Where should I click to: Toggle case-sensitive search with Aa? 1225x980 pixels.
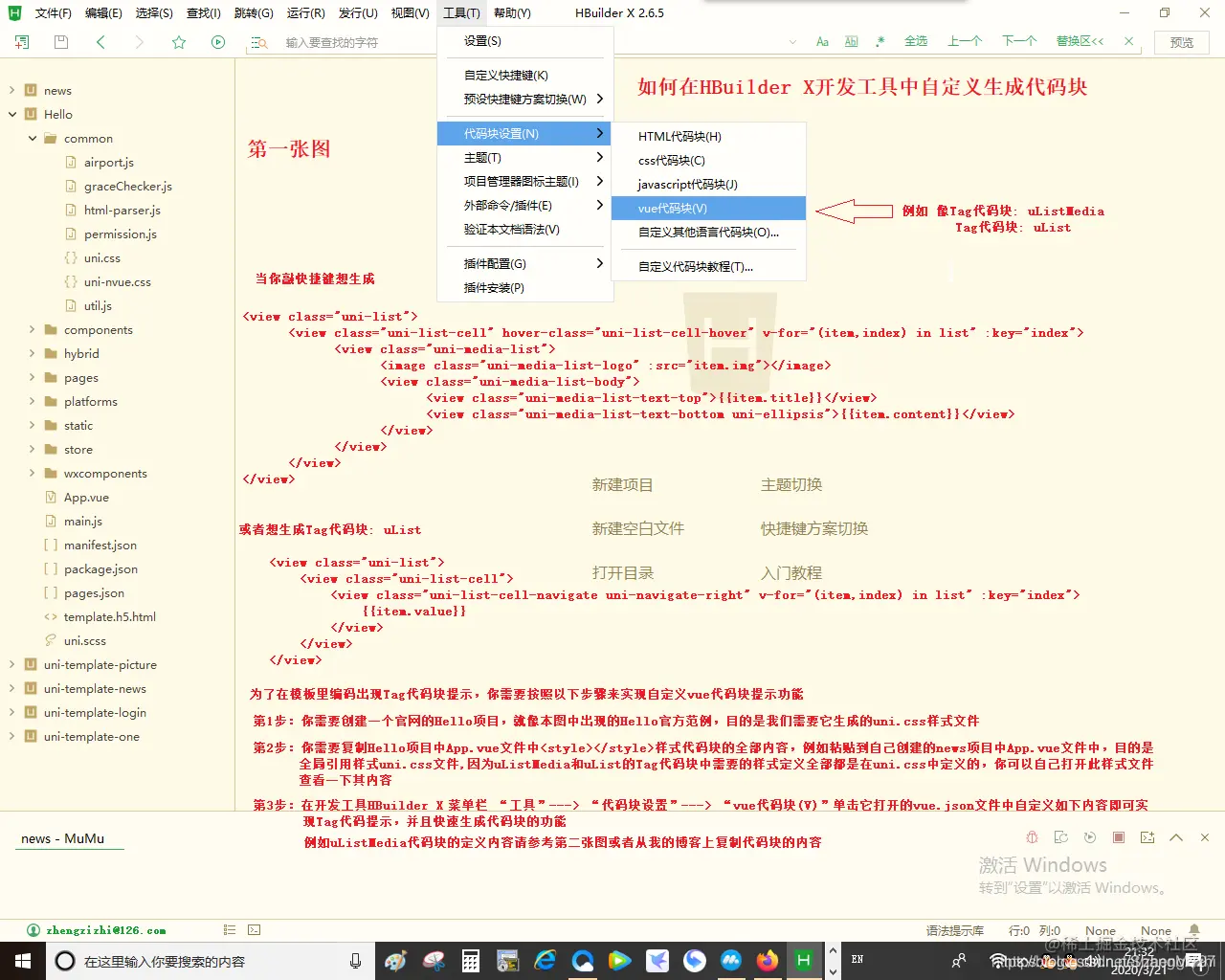(822, 41)
